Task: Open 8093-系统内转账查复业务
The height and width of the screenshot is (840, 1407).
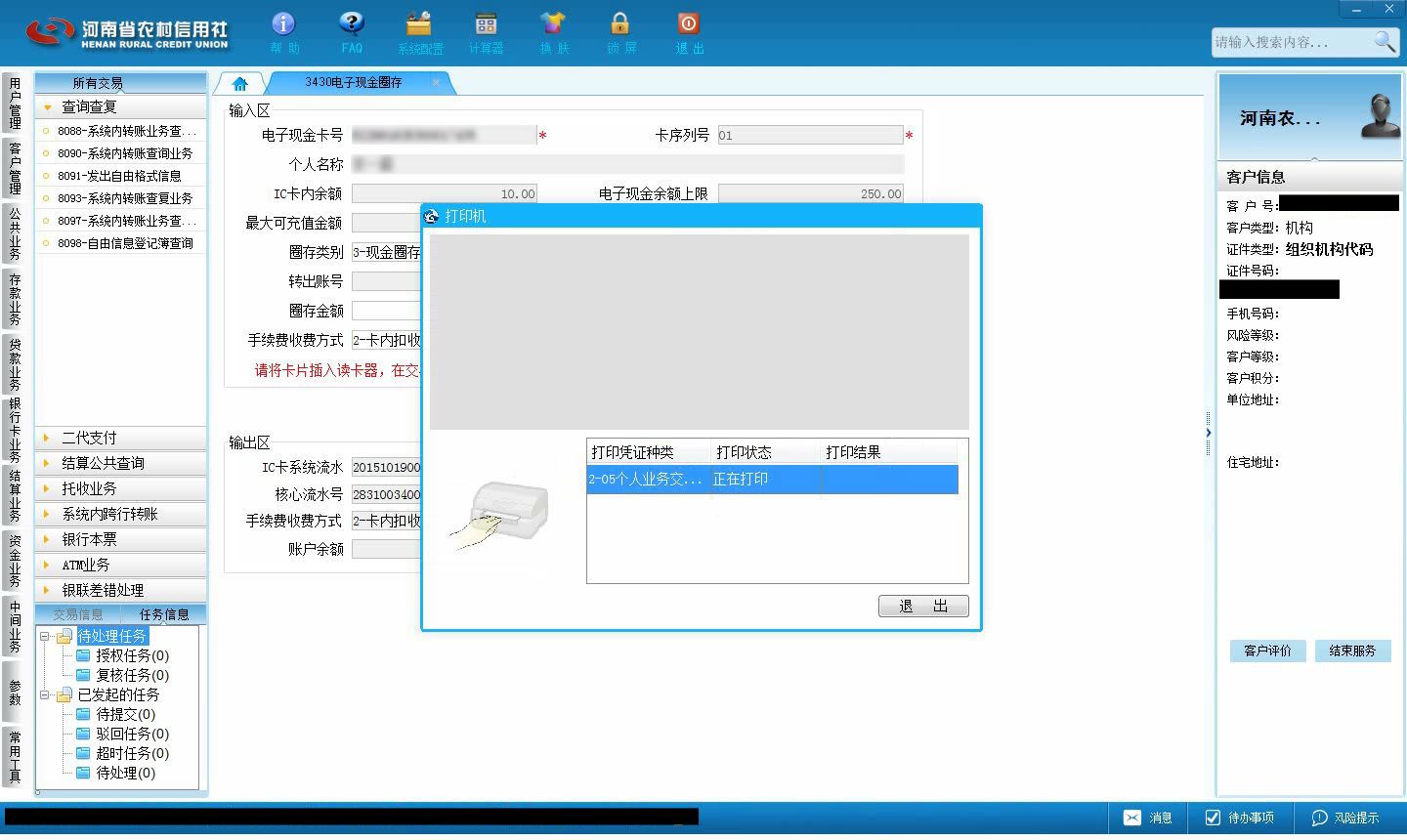Action: tap(121, 198)
